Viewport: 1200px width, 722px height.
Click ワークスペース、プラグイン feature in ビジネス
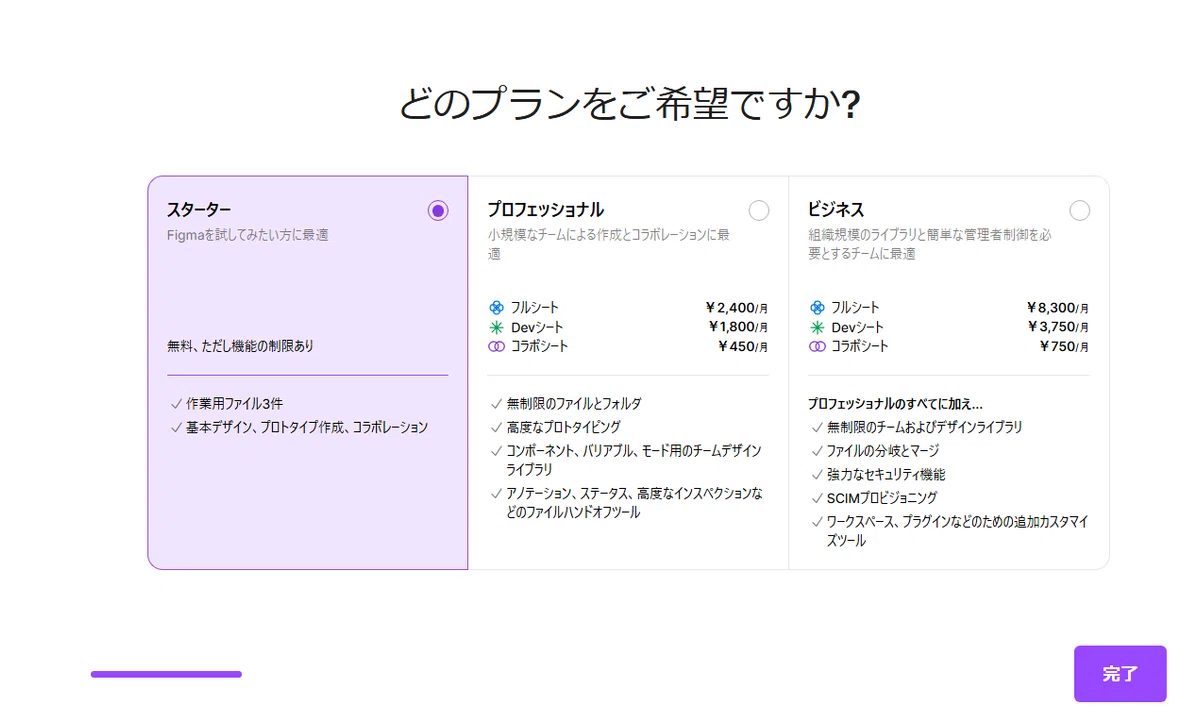[x=957, y=531]
